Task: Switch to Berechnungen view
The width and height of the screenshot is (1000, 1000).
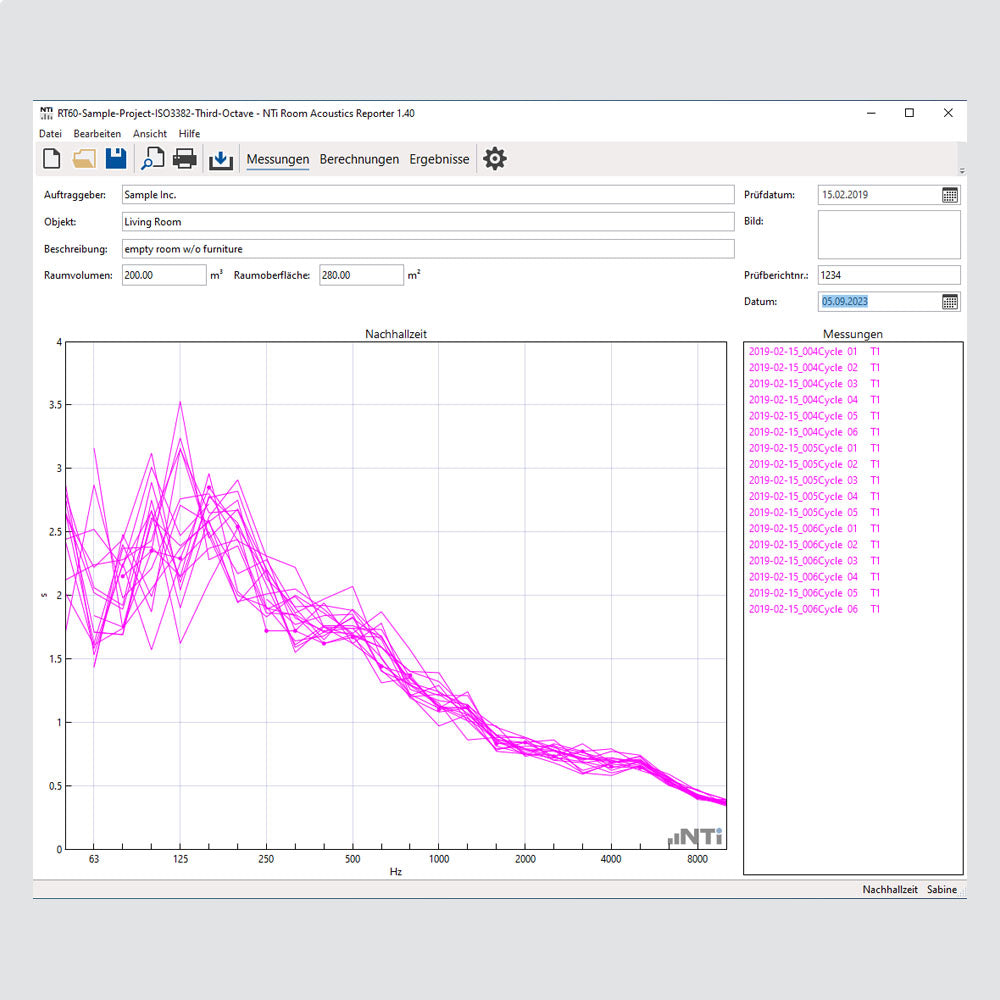Action: [x=359, y=159]
